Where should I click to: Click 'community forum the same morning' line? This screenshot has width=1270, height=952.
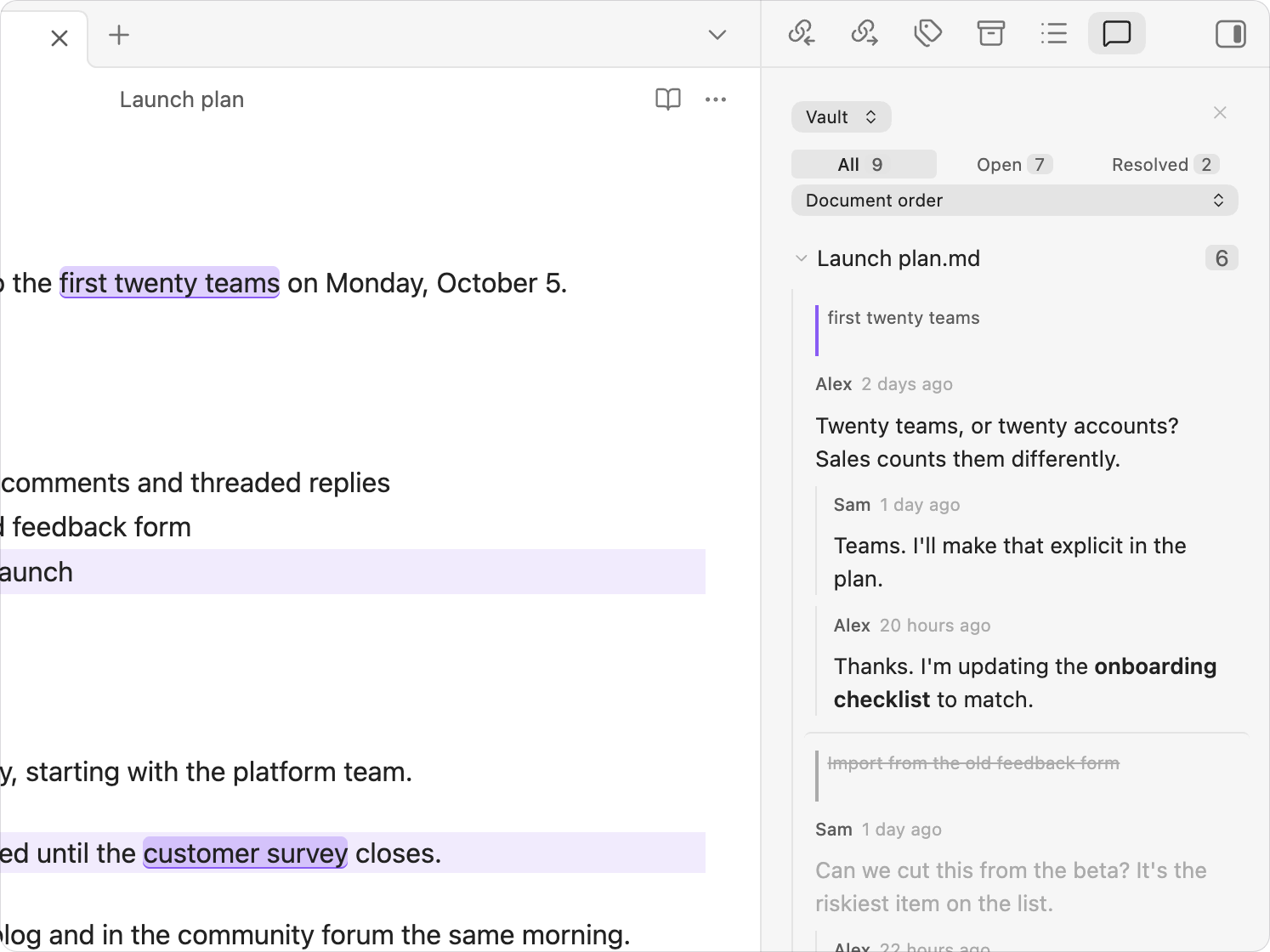[315, 935]
